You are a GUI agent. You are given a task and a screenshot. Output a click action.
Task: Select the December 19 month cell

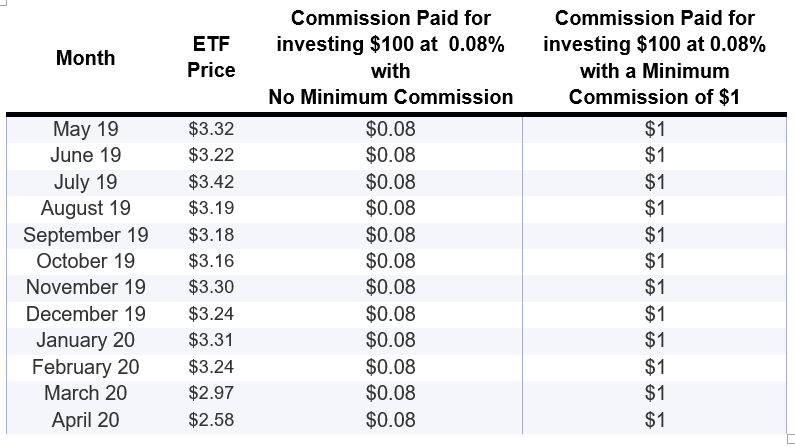tap(85, 314)
